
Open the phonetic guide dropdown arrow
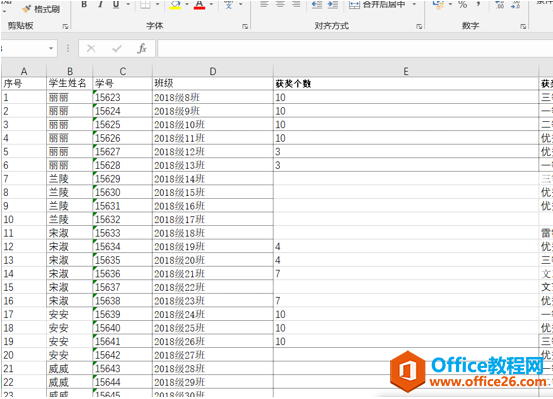coord(241,5)
